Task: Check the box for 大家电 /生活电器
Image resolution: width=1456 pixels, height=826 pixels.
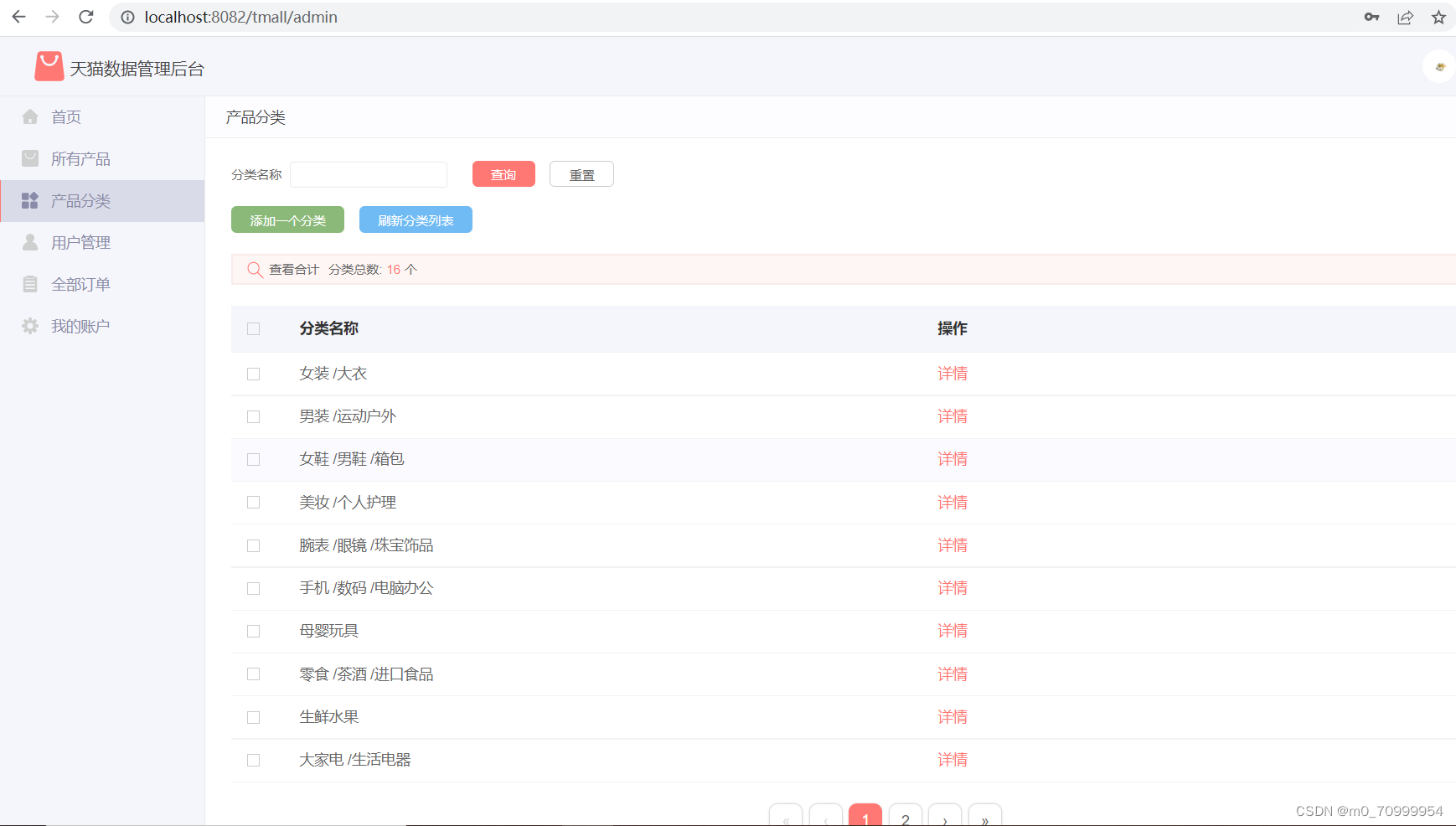Action: (254, 761)
